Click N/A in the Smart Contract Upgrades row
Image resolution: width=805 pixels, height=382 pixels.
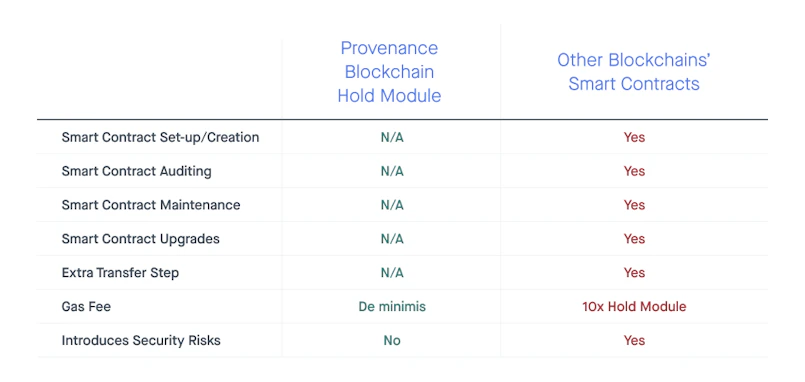point(392,239)
